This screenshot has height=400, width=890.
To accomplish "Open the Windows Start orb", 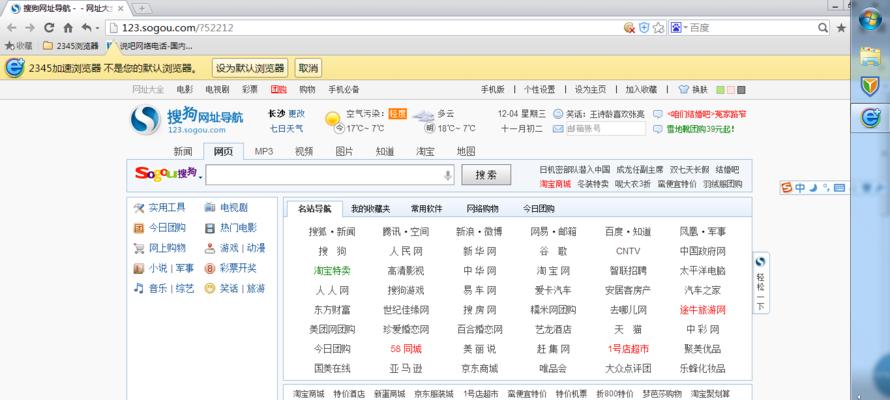I will click(870, 21).
